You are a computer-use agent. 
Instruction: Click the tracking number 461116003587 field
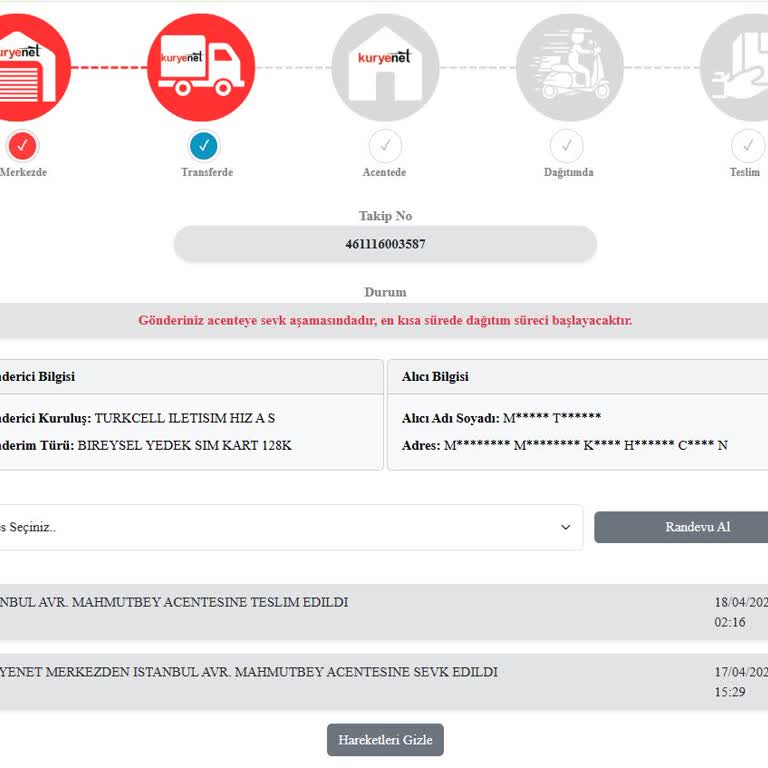pyautogui.click(x=385, y=244)
